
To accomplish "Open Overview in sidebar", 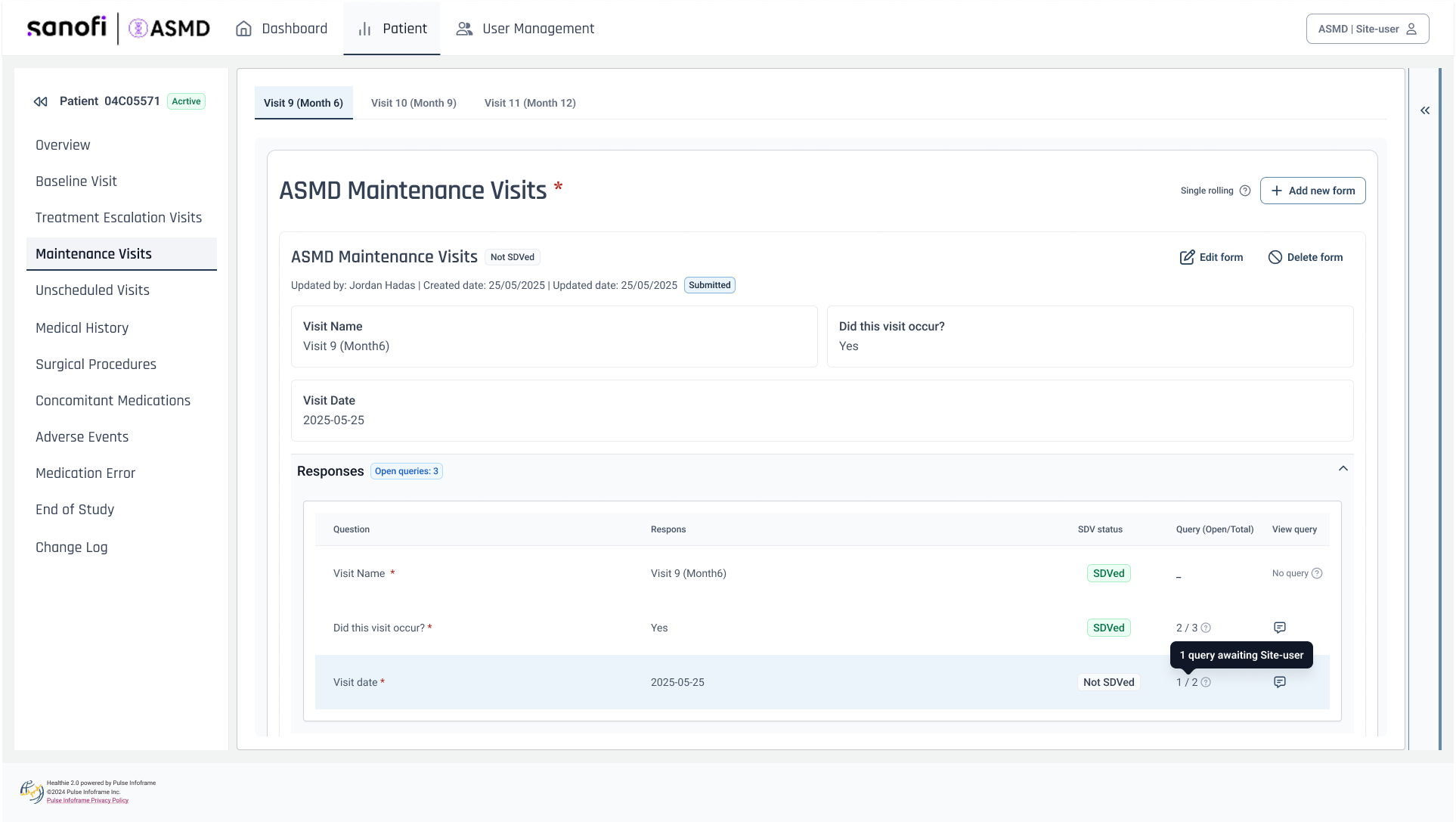I will tap(63, 145).
